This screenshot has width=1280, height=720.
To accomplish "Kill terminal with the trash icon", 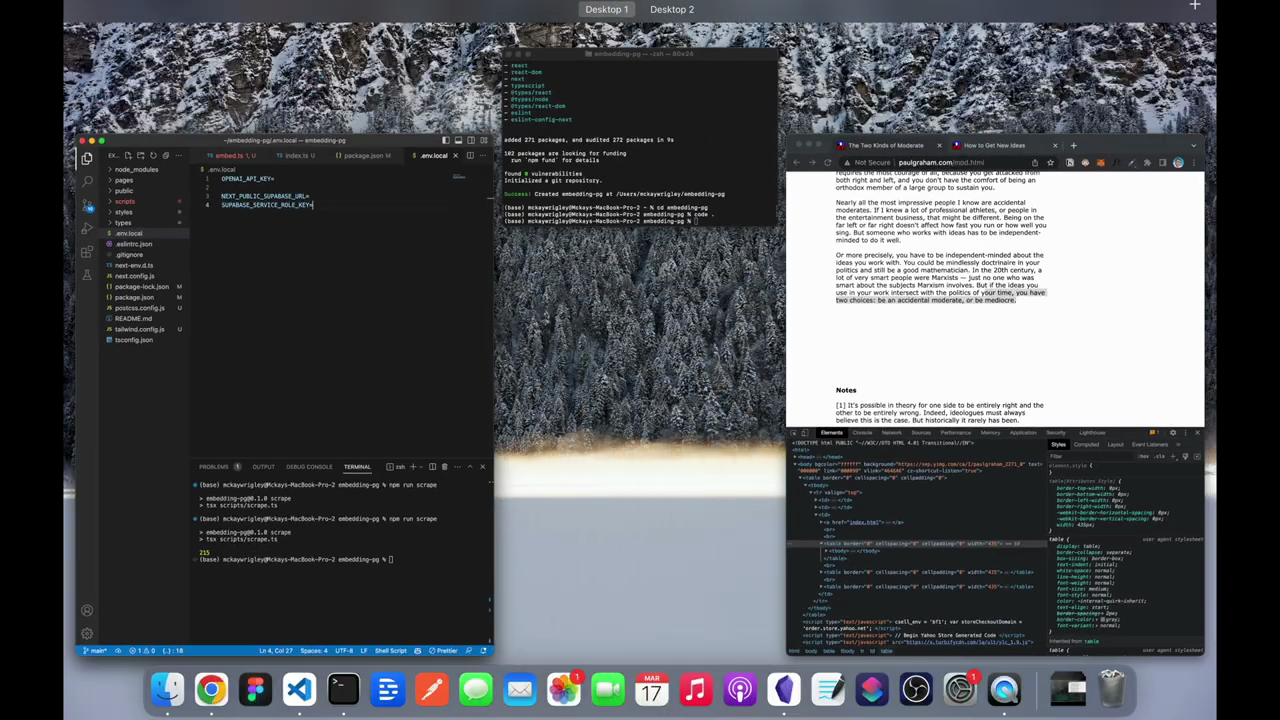I will [444, 466].
